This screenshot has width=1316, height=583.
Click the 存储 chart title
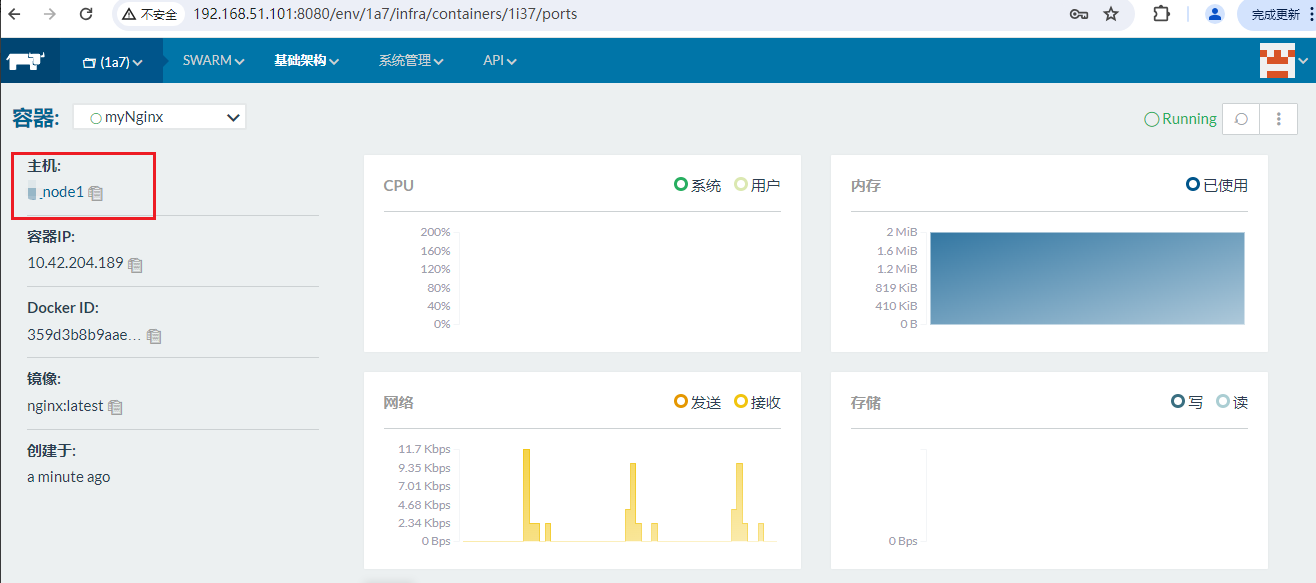tap(866, 402)
